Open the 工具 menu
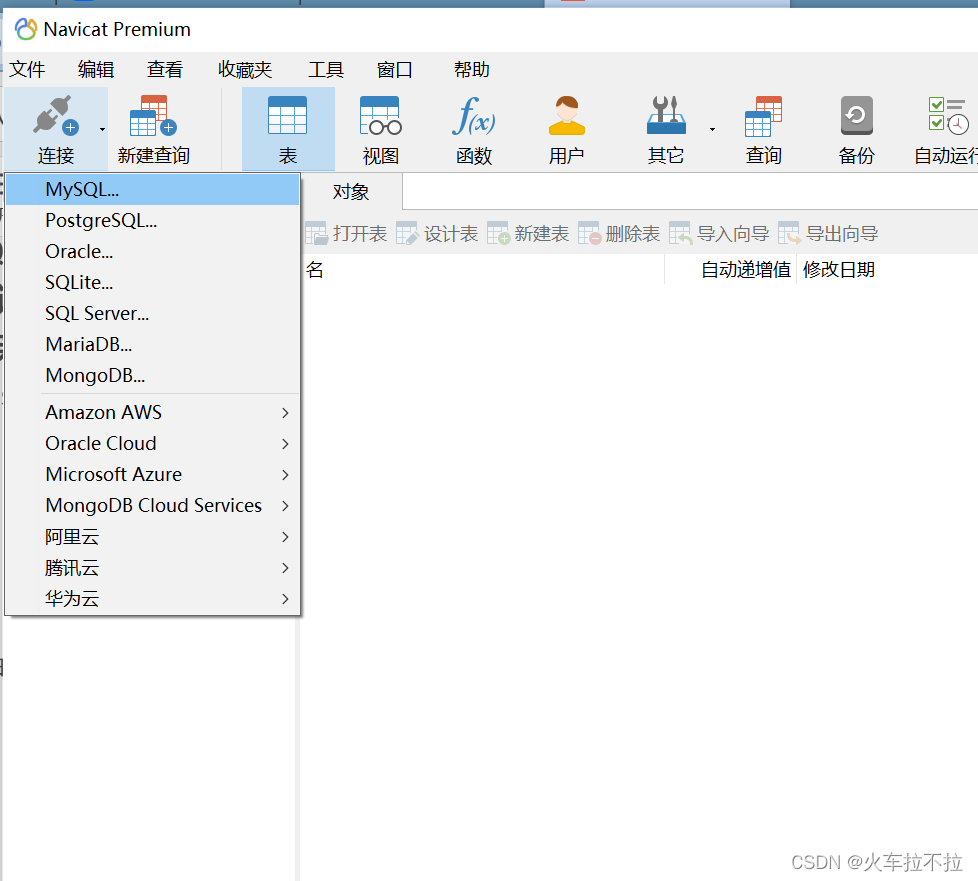Screen dimensions: 978x881 (326, 69)
